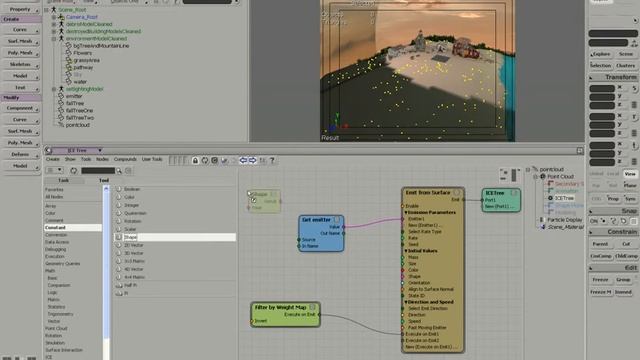The height and width of the screenshot is (360, 640).
Task: Expand the debrisModelCleaned tree node
Action: pyautogui.click(x=54, y=24)
